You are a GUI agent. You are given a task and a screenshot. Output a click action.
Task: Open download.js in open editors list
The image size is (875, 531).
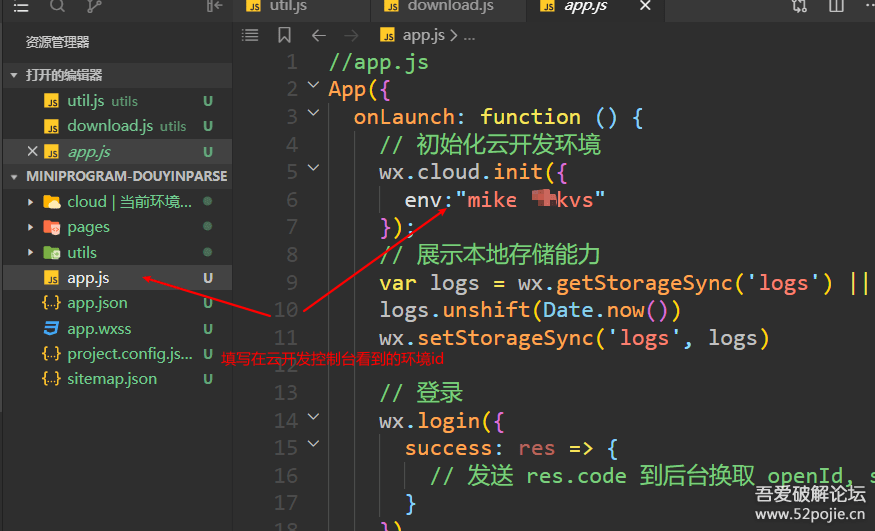[x=110, y=126]
